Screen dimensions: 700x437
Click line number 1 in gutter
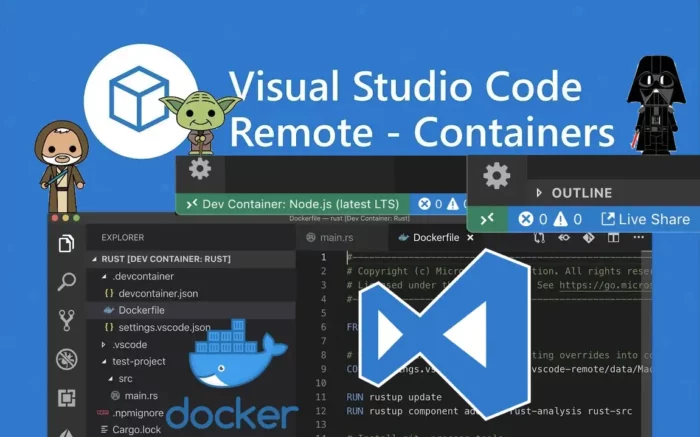(x=323, y=257)
